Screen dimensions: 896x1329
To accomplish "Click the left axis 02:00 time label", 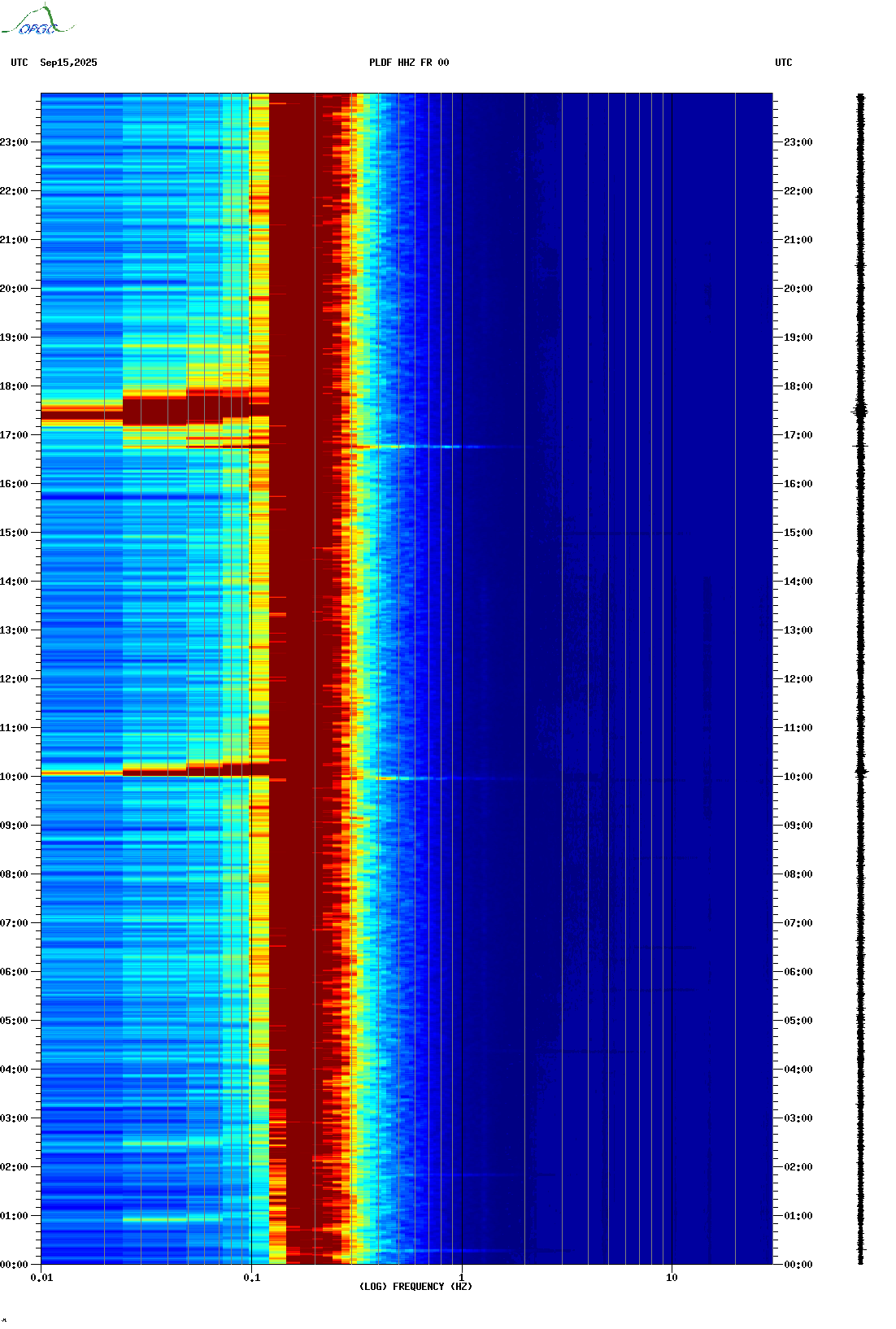I will 14,1167.
